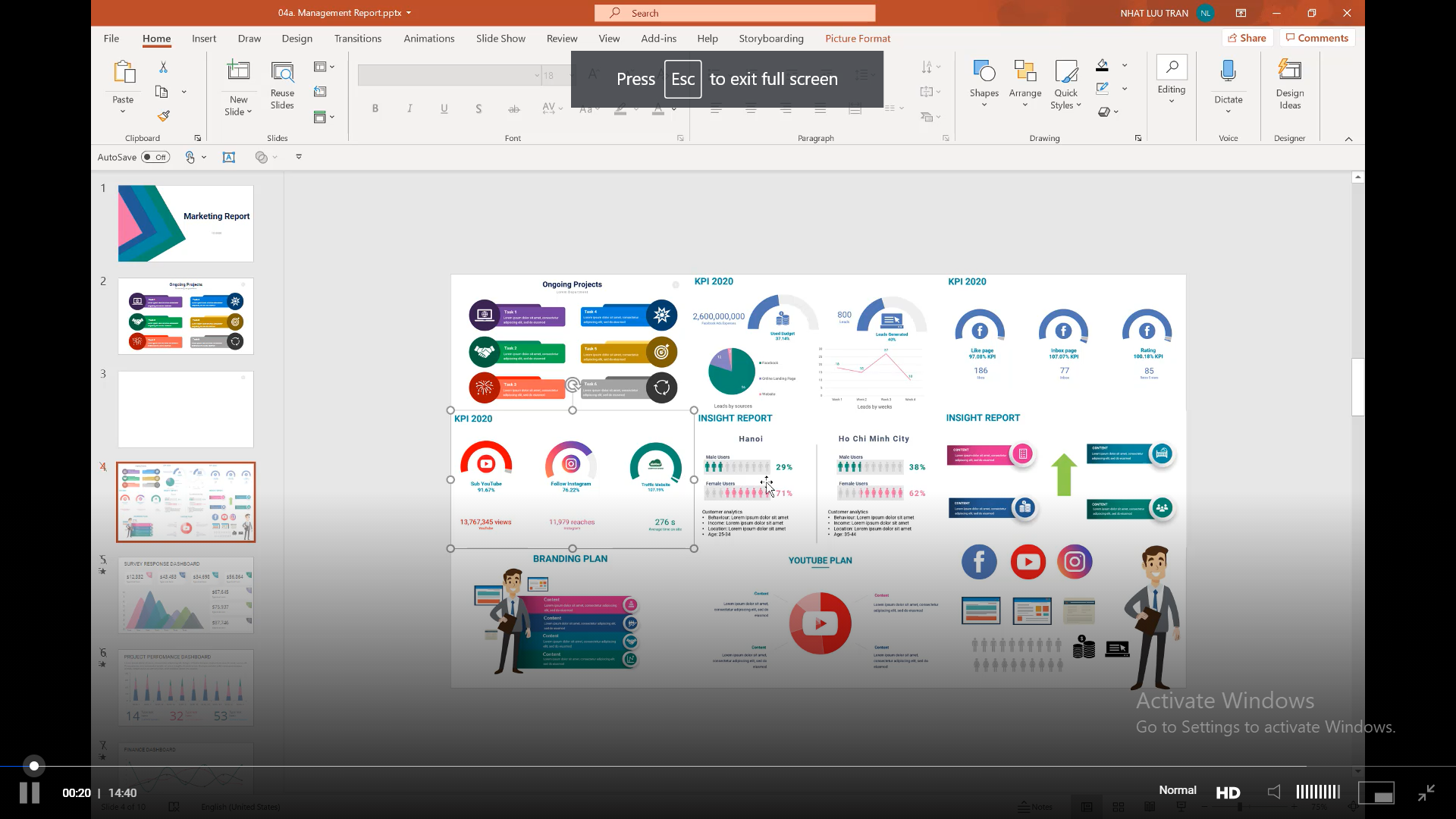Click the NHAT LUU TRAN account
This screenshot has width=1456, height=819.
click(1166, 13)
